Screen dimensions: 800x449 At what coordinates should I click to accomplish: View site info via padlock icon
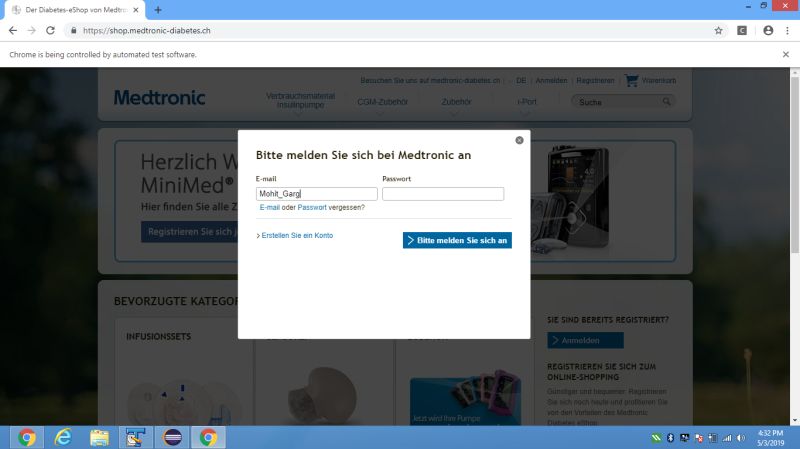tap(73, 31)
